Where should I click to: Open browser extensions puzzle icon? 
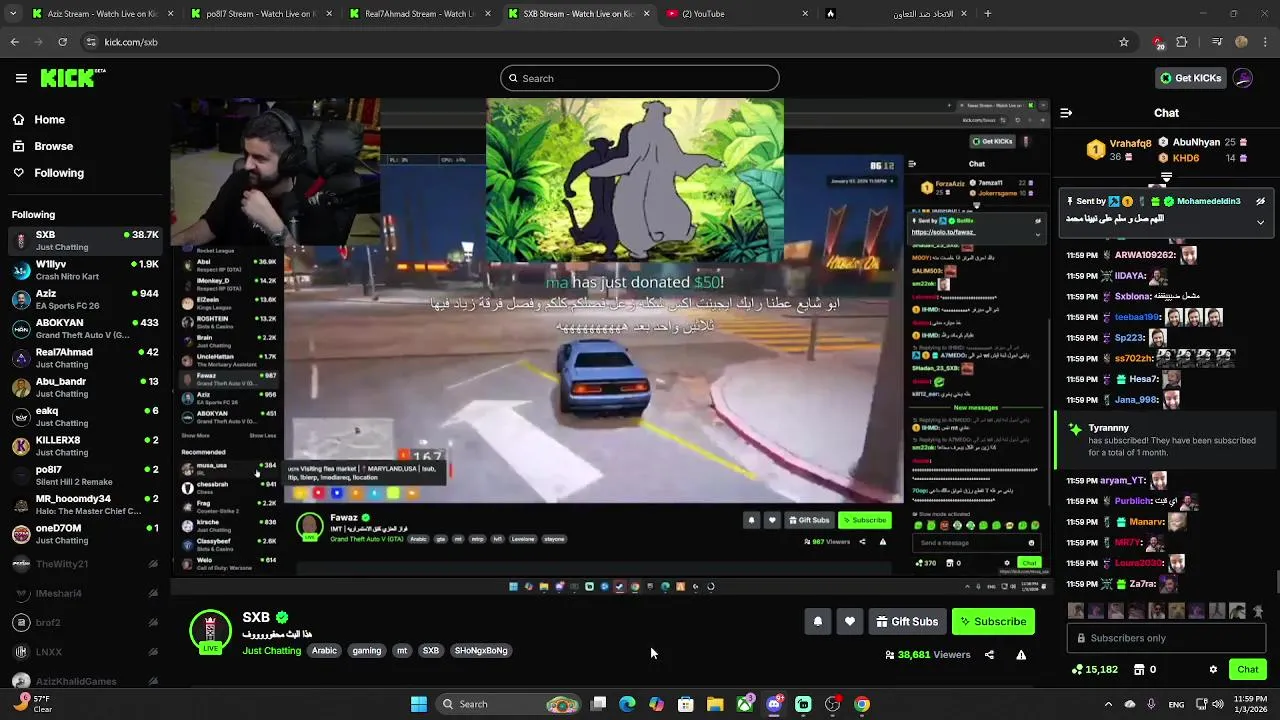click(1181, 42)
